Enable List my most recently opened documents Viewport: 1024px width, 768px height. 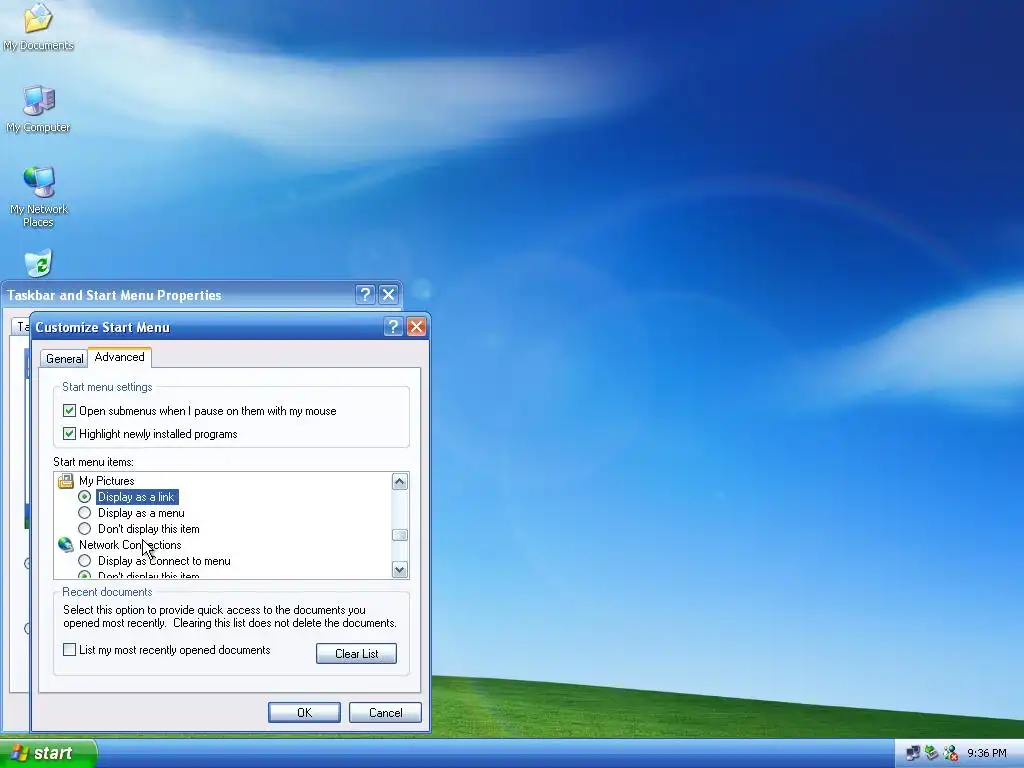(x=69, y=650)
